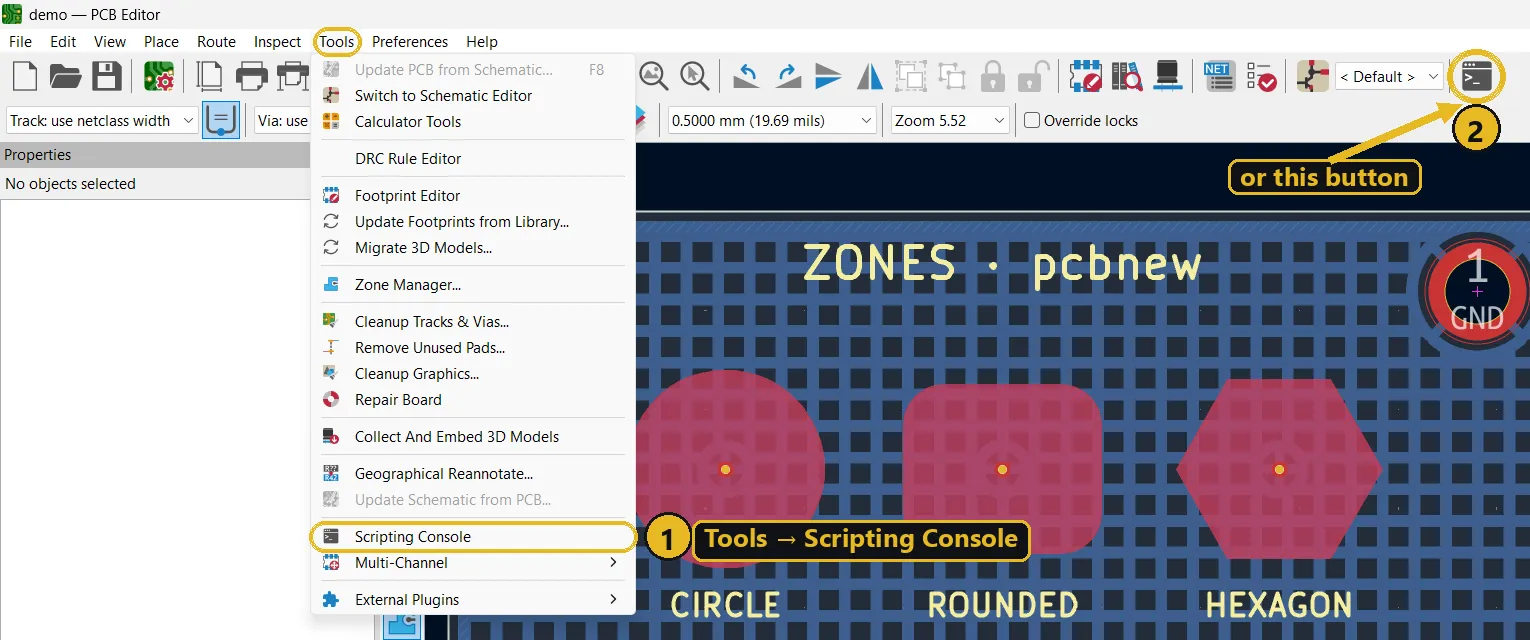Open Footprint Editor toolbar icon
This screenshot has height=640, width=1530.
(x=1086, y=76)
